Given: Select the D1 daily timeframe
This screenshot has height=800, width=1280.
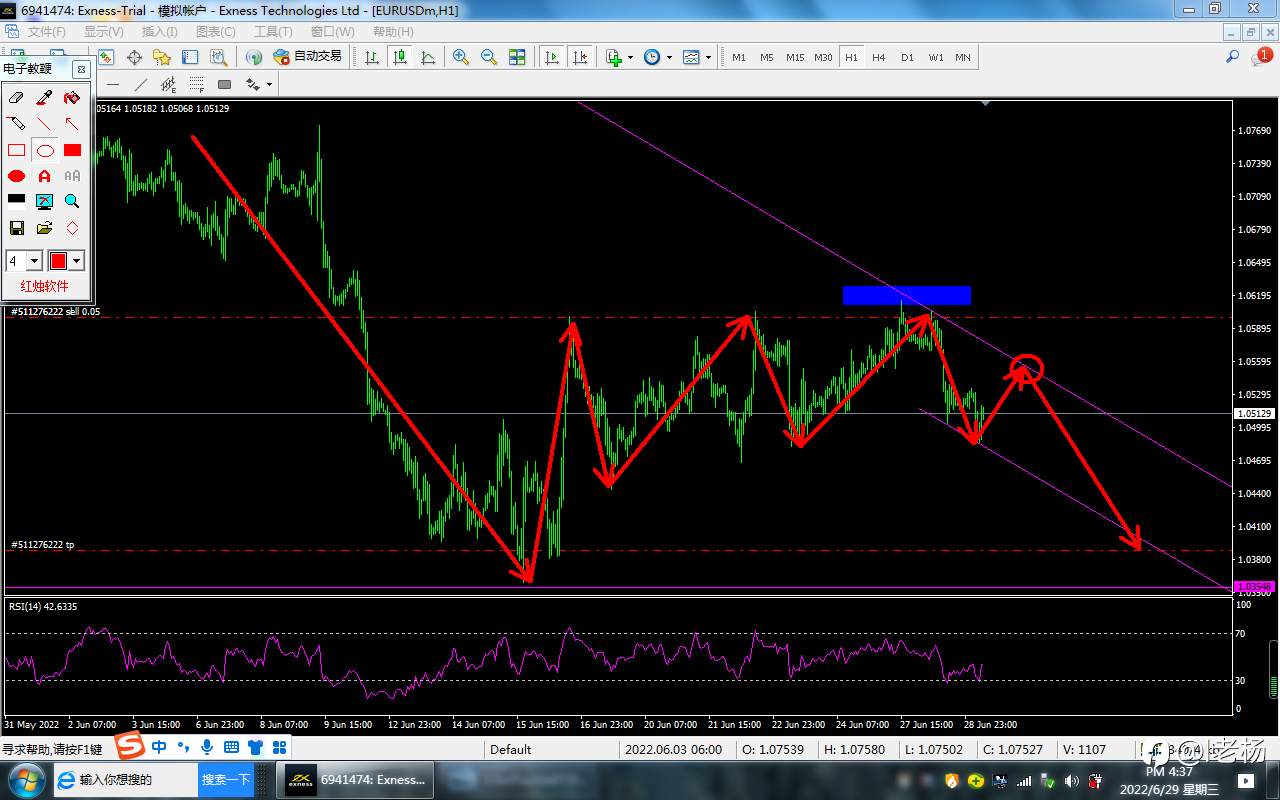Looking at the screenshot, I should [x=907, y=57].
